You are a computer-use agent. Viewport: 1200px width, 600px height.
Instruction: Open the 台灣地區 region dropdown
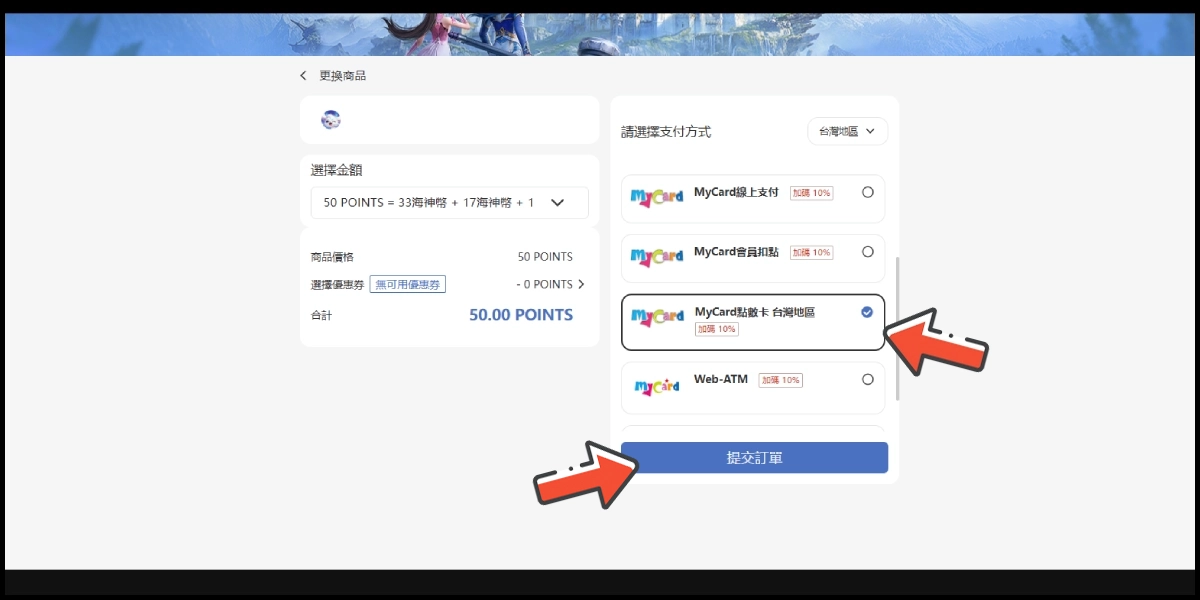(847, 131)
